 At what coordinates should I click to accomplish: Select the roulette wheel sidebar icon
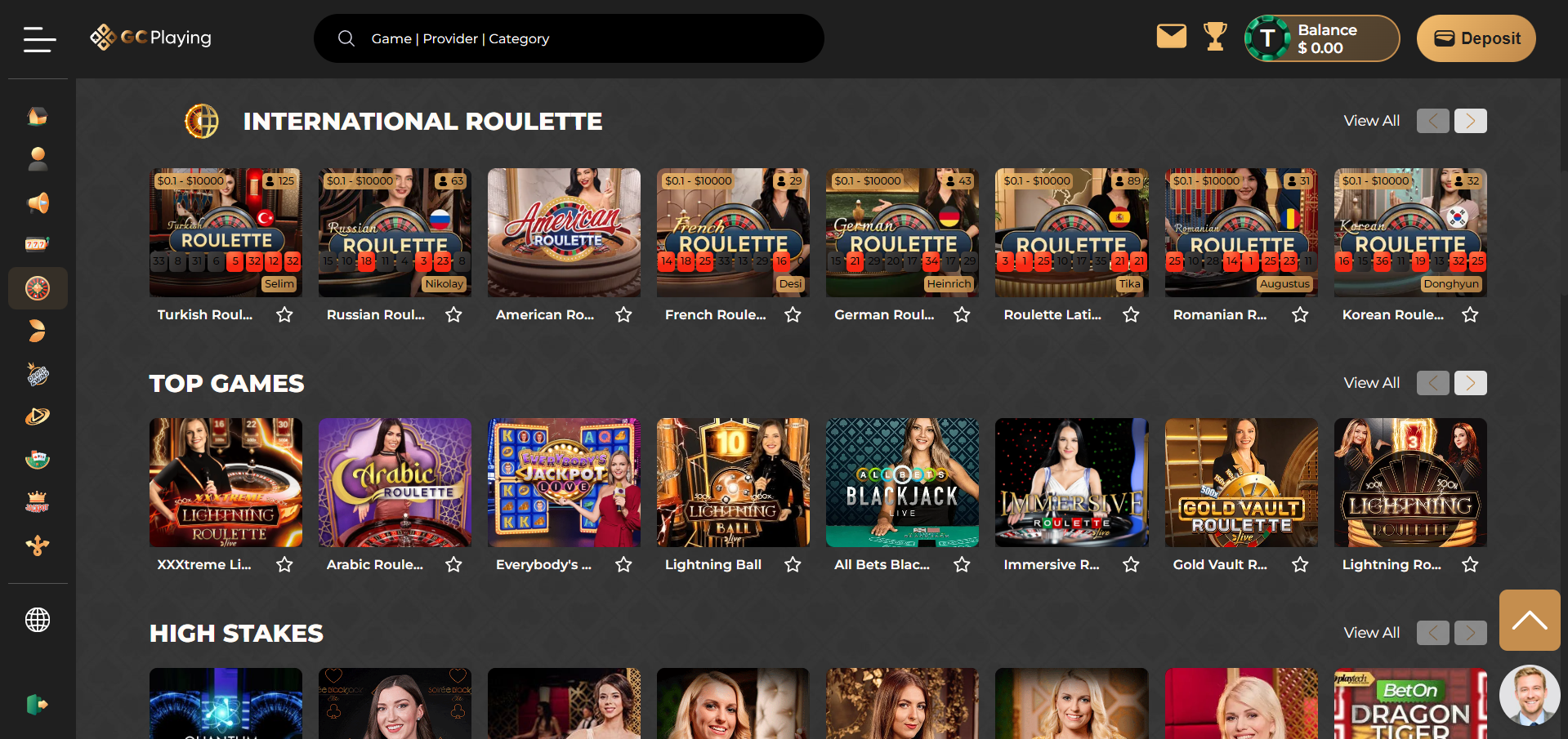tap(38, 288)
